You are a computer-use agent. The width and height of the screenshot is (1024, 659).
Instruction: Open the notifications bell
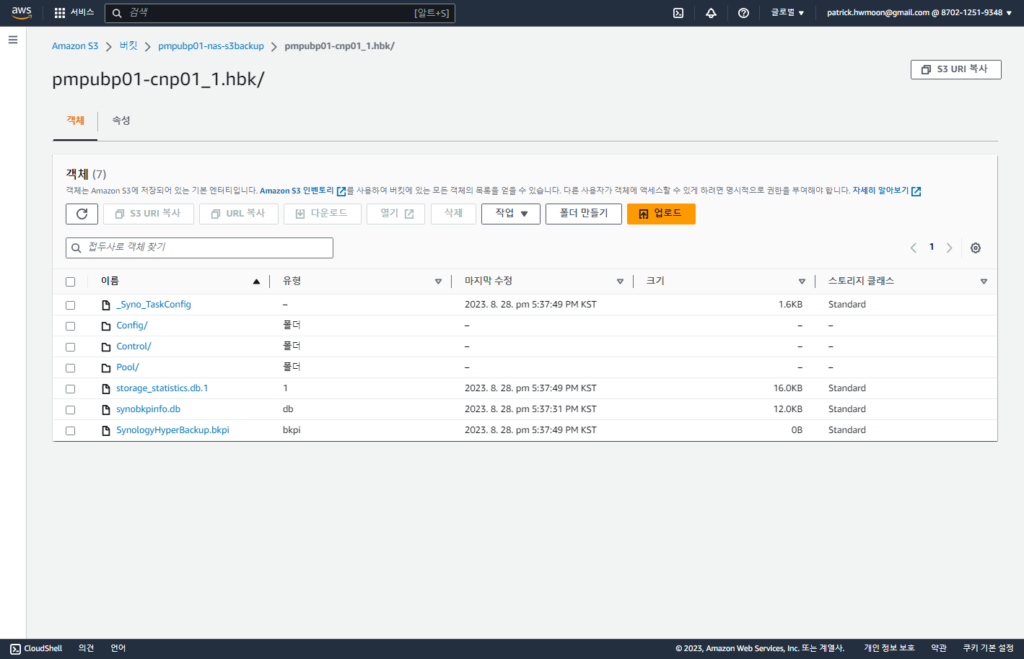click(711, 12)
